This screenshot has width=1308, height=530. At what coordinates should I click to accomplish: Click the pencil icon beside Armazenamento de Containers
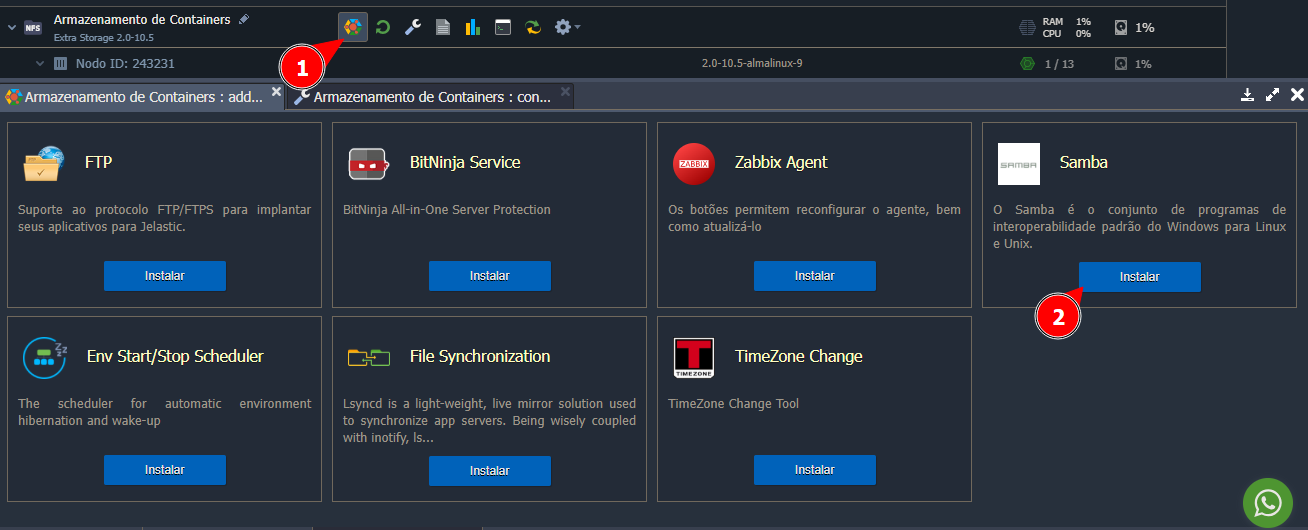[245, 19]
